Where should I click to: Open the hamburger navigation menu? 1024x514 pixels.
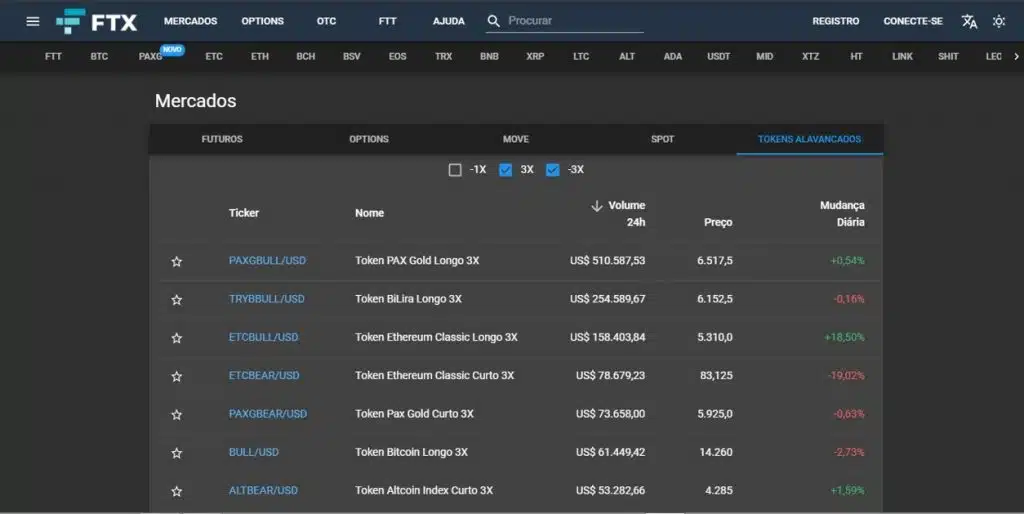33,22
